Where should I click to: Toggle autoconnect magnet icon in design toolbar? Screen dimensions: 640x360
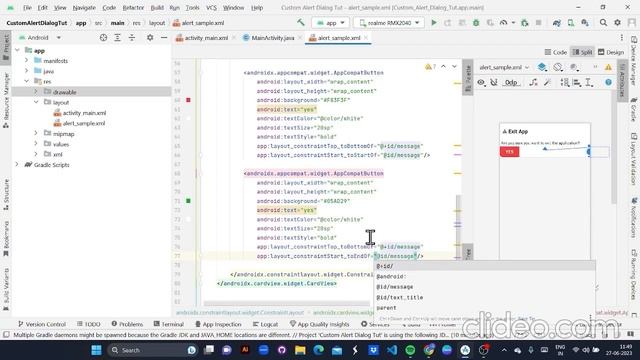[x=494, y=82]
